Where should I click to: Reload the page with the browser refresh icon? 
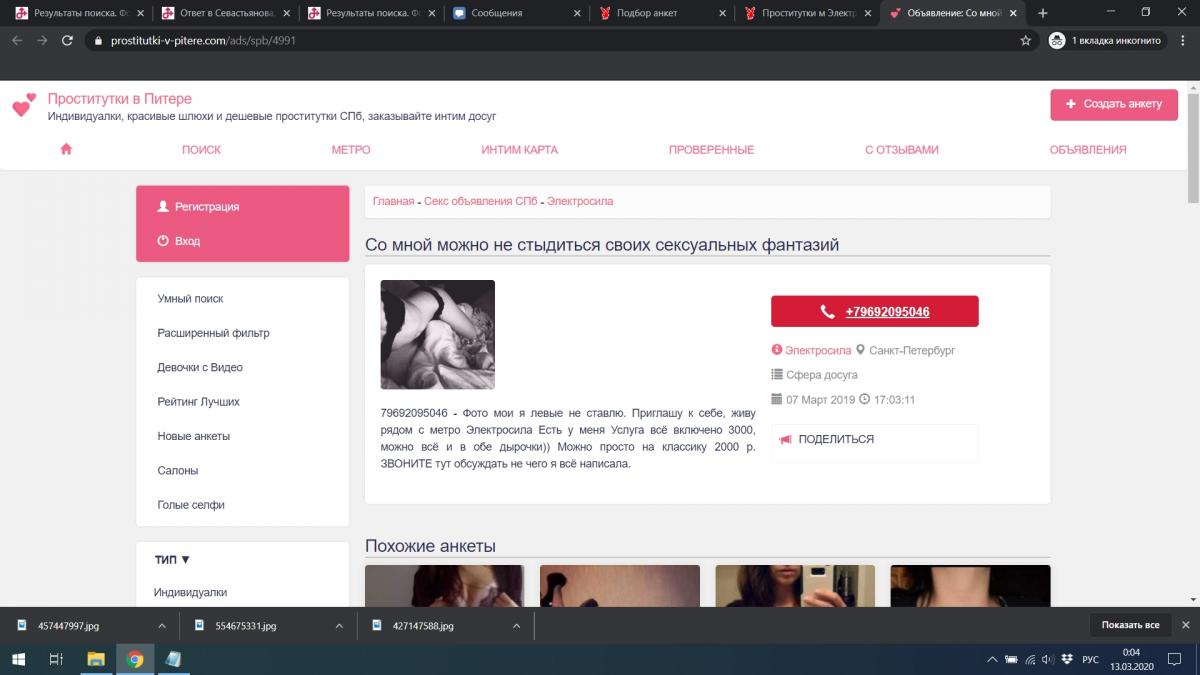[67, 41]
